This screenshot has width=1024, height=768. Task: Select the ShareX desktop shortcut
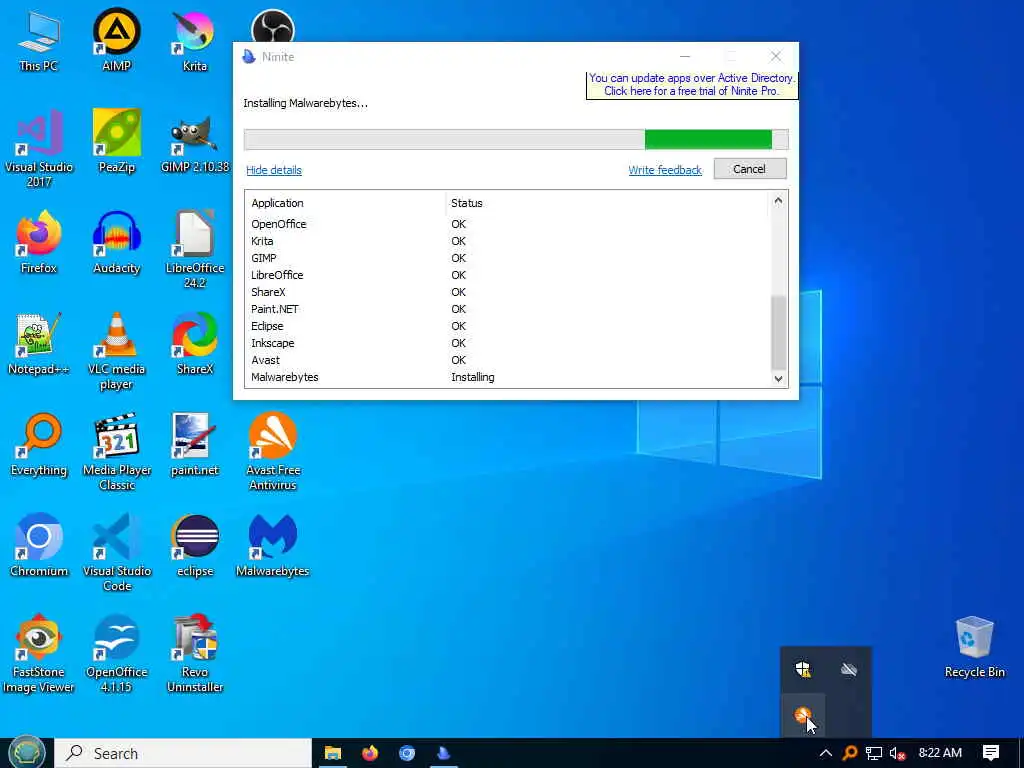(x=195, y=344)
